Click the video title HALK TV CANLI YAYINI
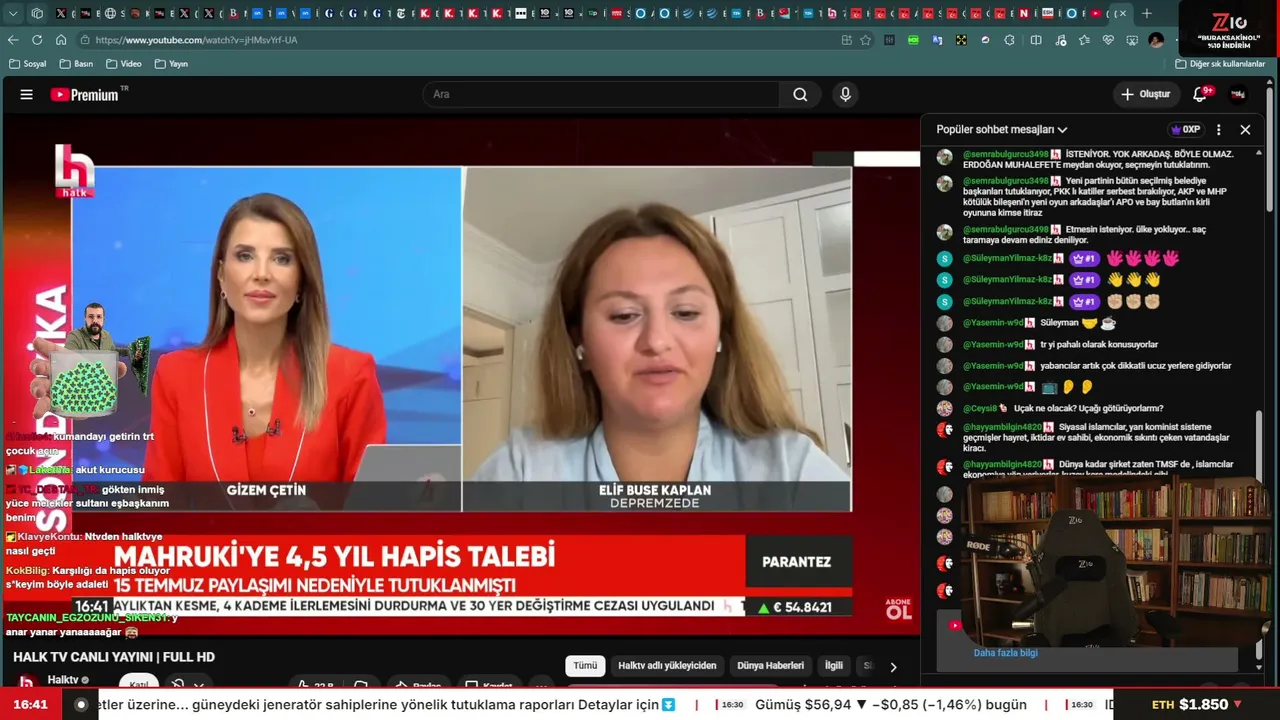 114,657
